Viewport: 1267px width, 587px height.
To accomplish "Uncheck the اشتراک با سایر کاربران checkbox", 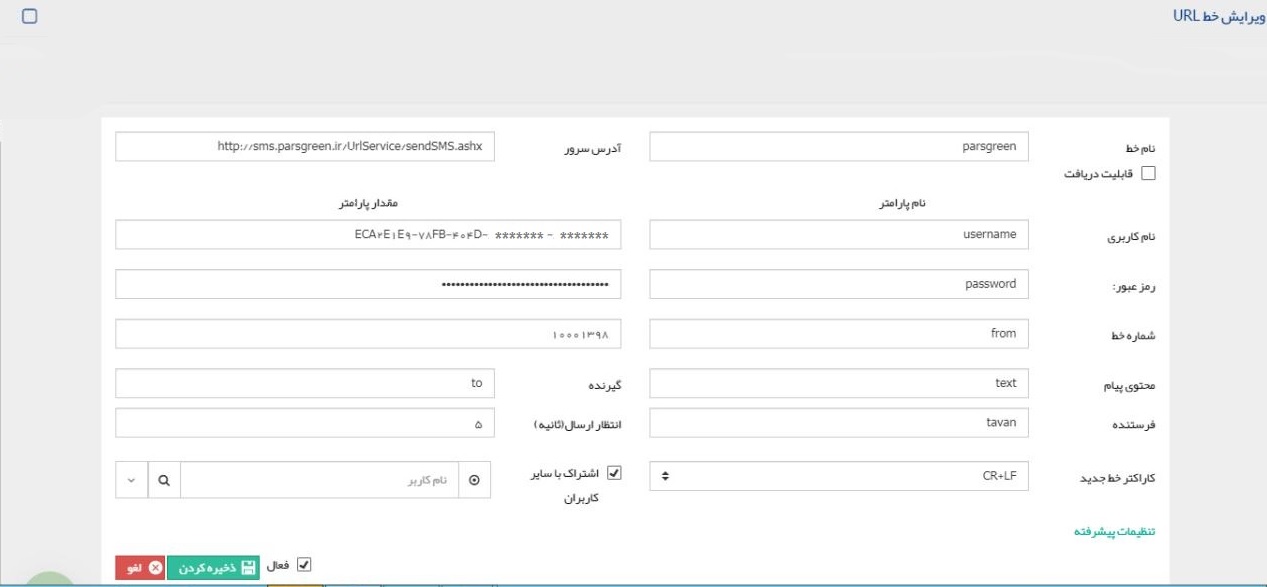I will [615, 473].
